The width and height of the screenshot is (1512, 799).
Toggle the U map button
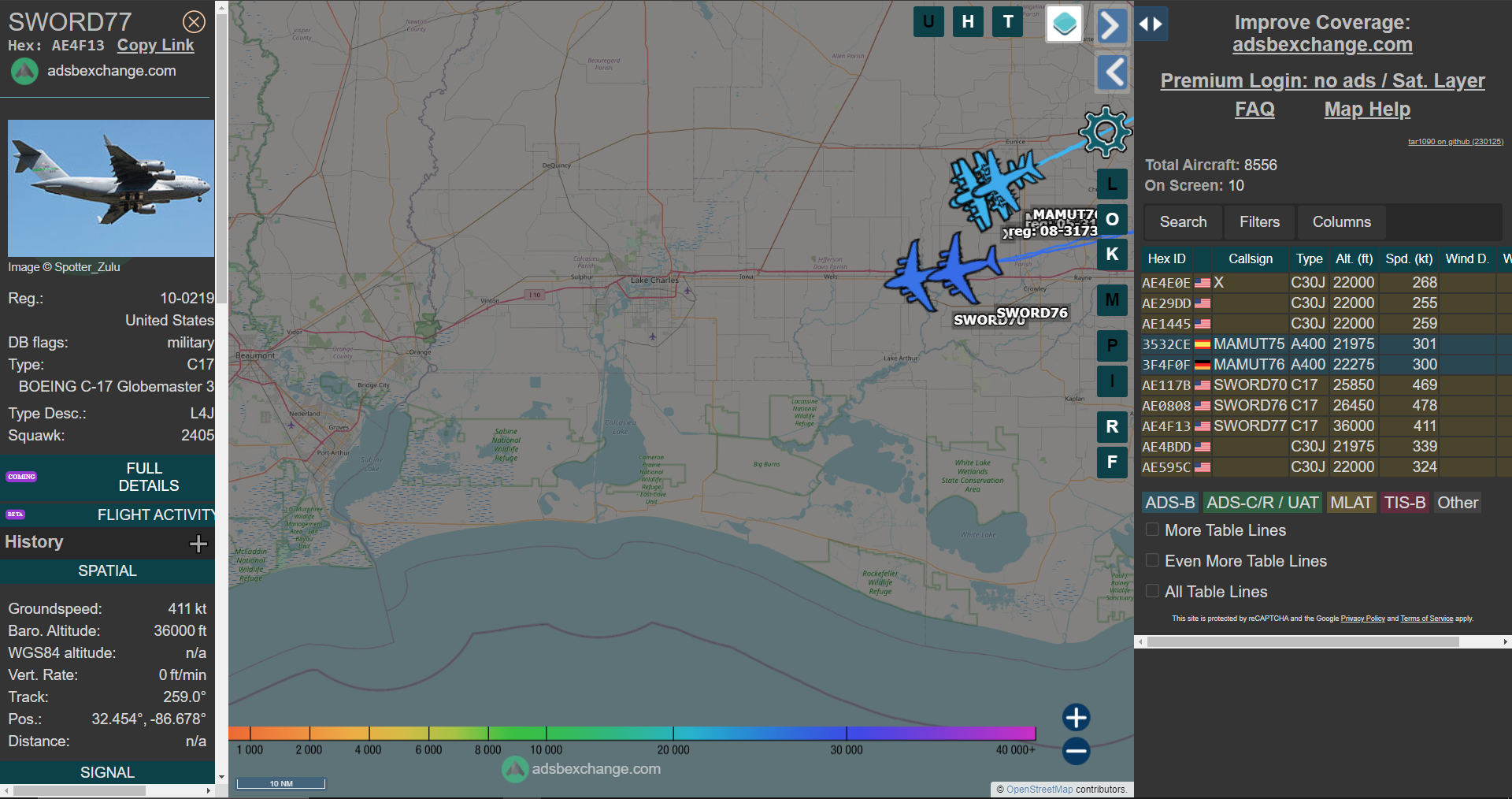(928, 22)
